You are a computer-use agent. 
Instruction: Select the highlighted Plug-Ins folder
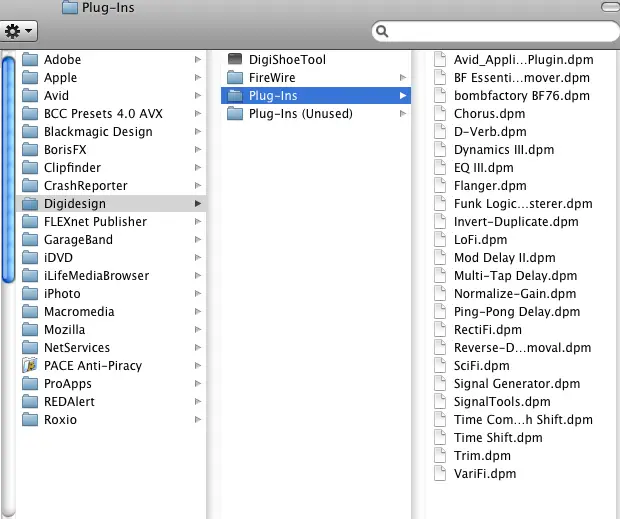[x=316, y=96]
